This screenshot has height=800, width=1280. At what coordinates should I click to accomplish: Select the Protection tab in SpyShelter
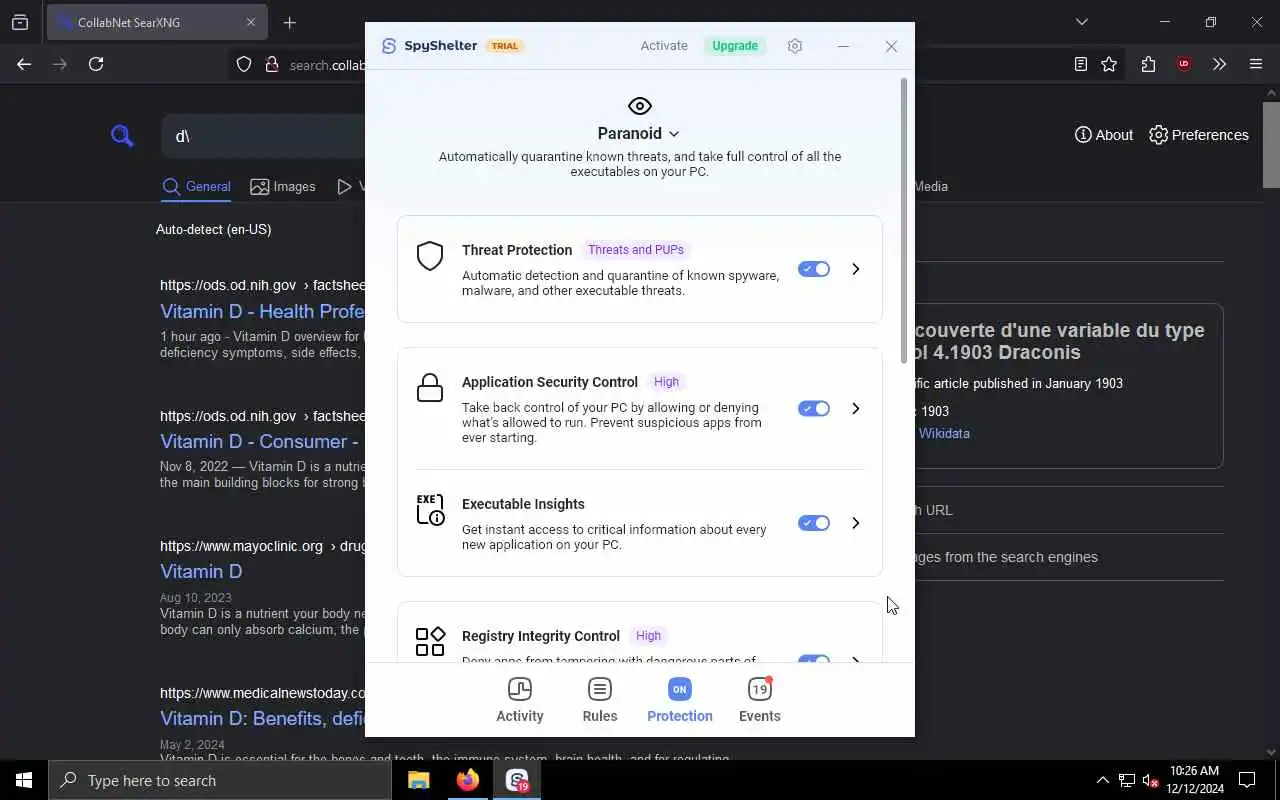click(x=680, y=700)
